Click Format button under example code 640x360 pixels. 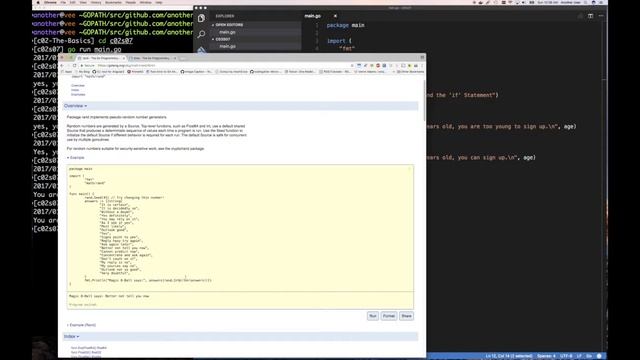coord(389,316)
